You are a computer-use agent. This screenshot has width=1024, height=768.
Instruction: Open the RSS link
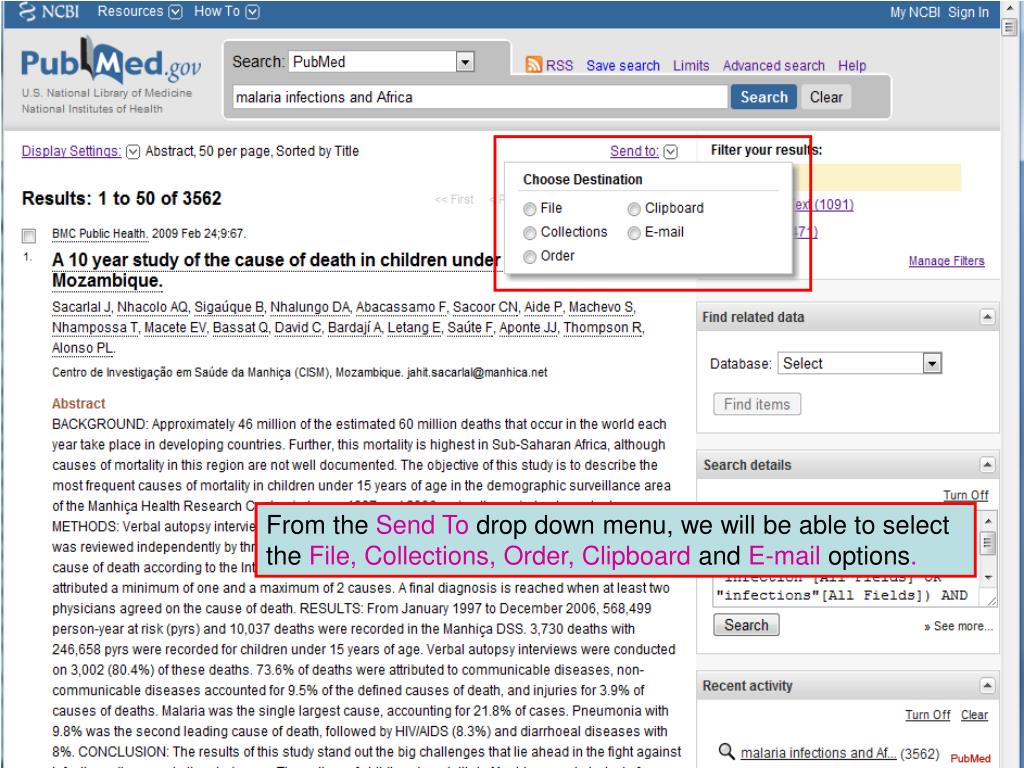(559, 65)
